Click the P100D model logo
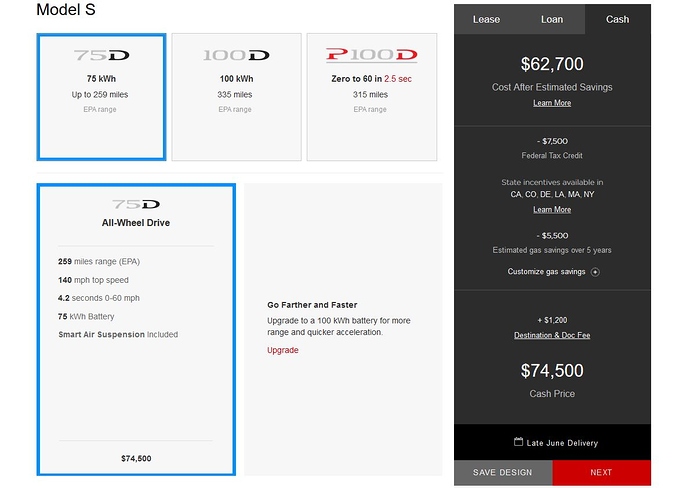 tap(371, 56)
